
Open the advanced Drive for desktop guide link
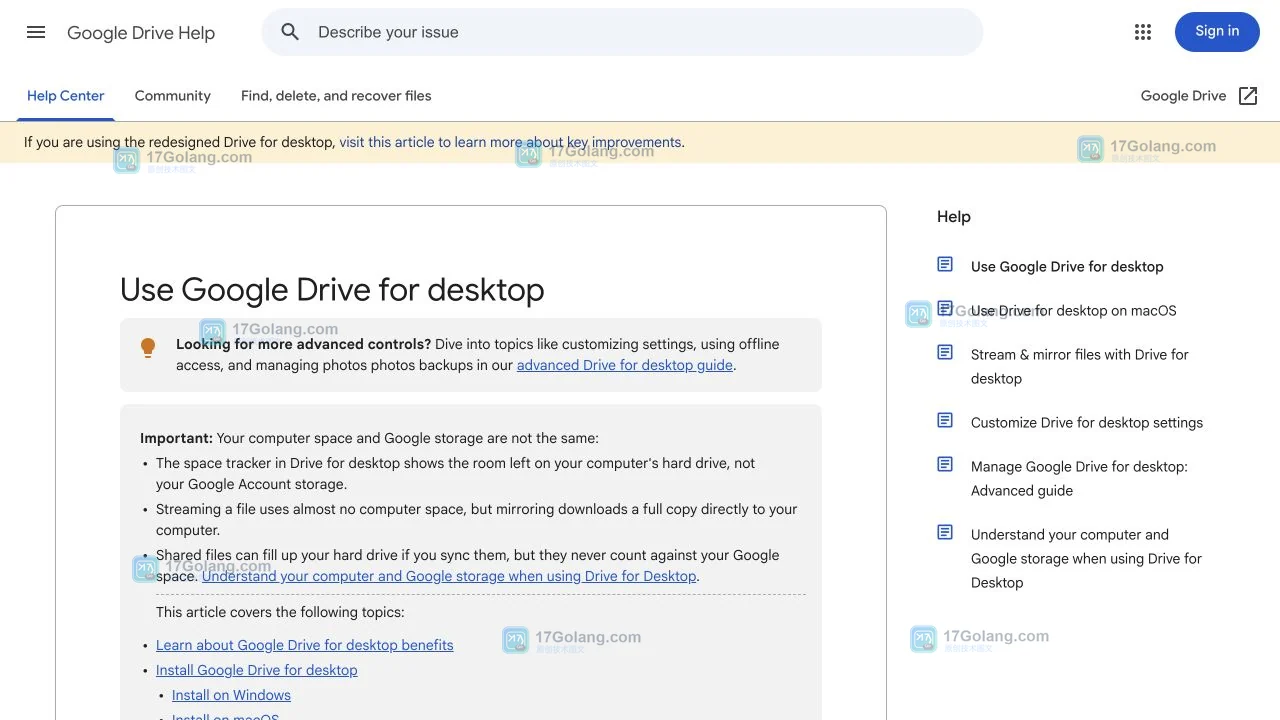625,365
